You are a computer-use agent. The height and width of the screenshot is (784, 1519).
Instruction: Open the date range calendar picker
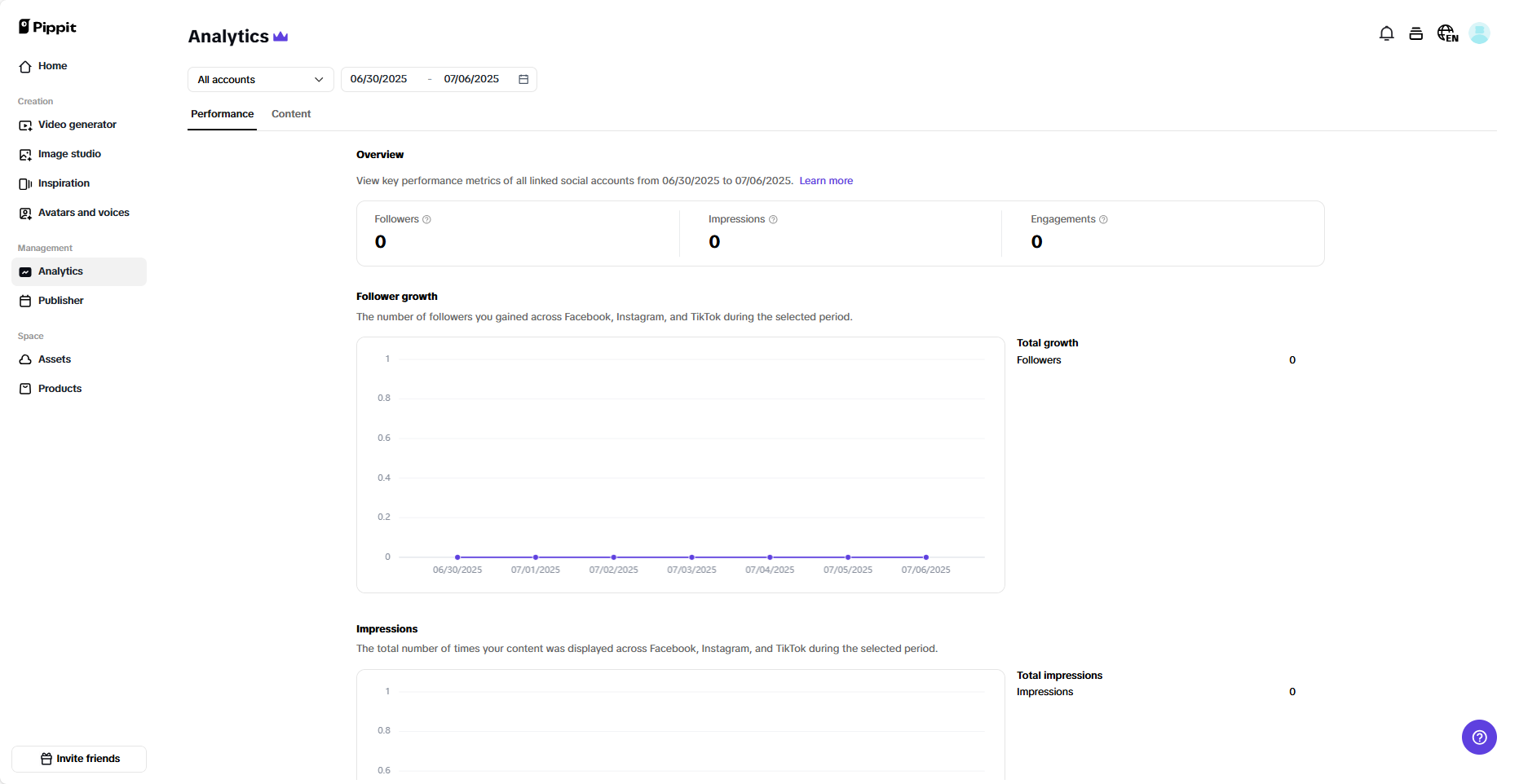(x=523, y=79)
